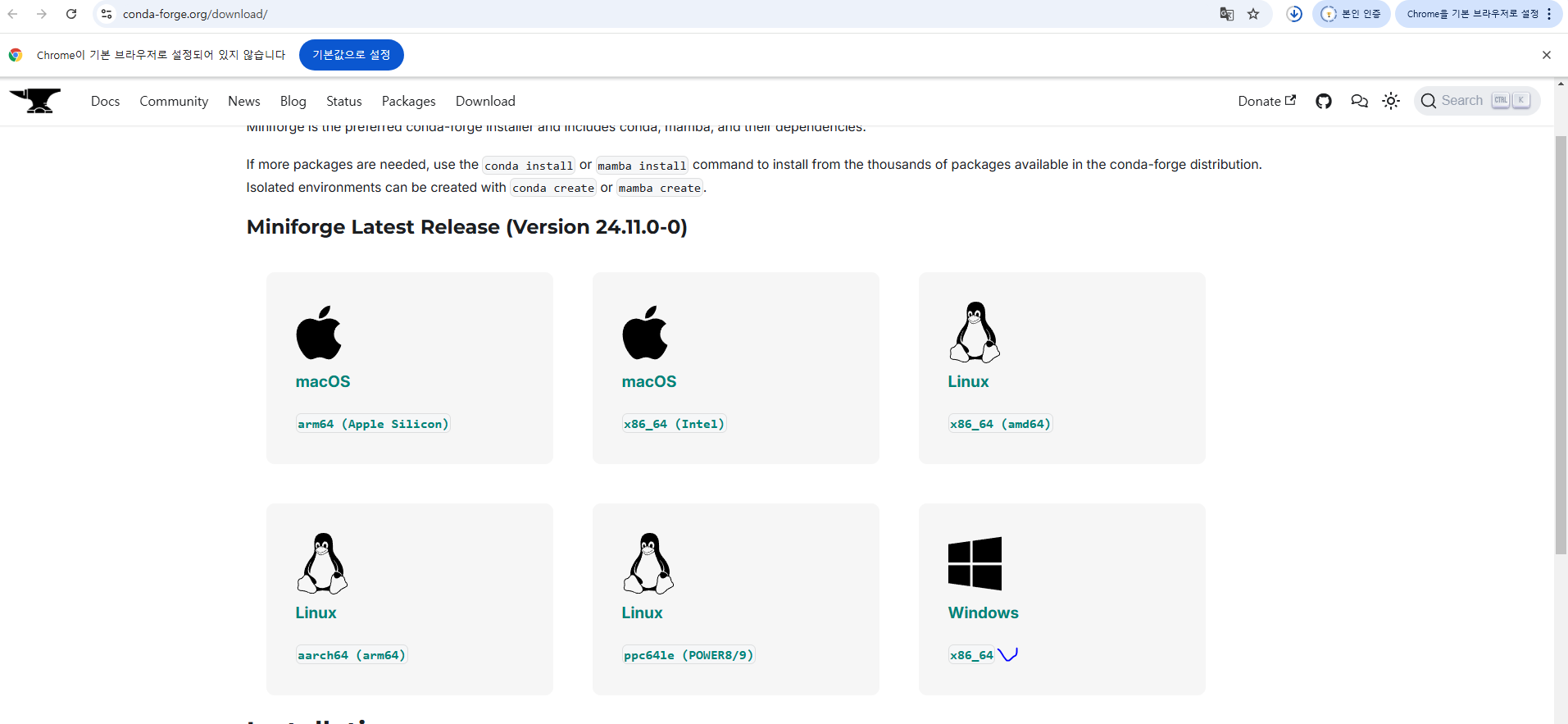Click the 'Miniforge Latest Release' heading
The width and height of the screenshot is (1568, 724).
point(466,227)
